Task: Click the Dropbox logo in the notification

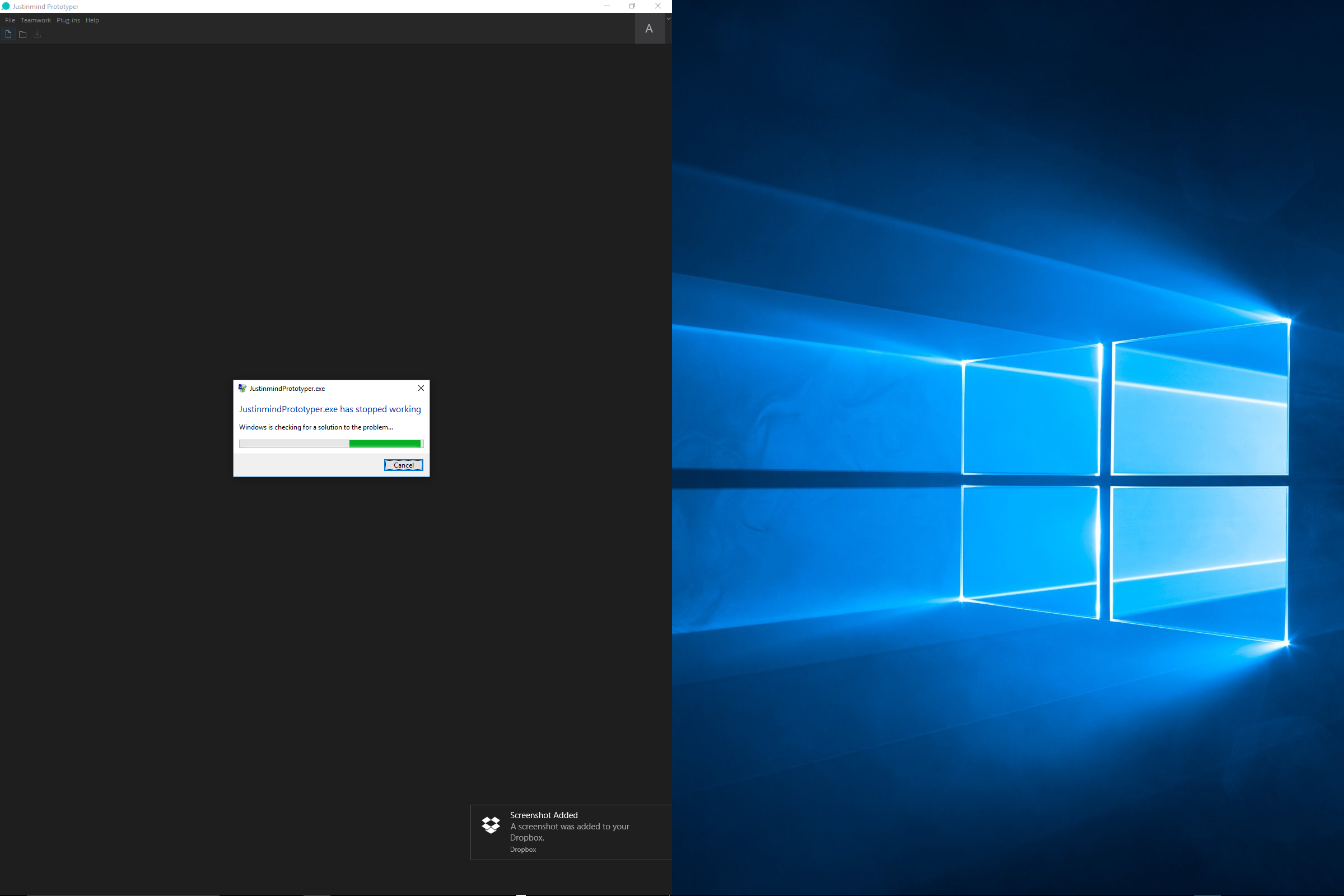Action: pyautogui.click(x=491, y=824)
